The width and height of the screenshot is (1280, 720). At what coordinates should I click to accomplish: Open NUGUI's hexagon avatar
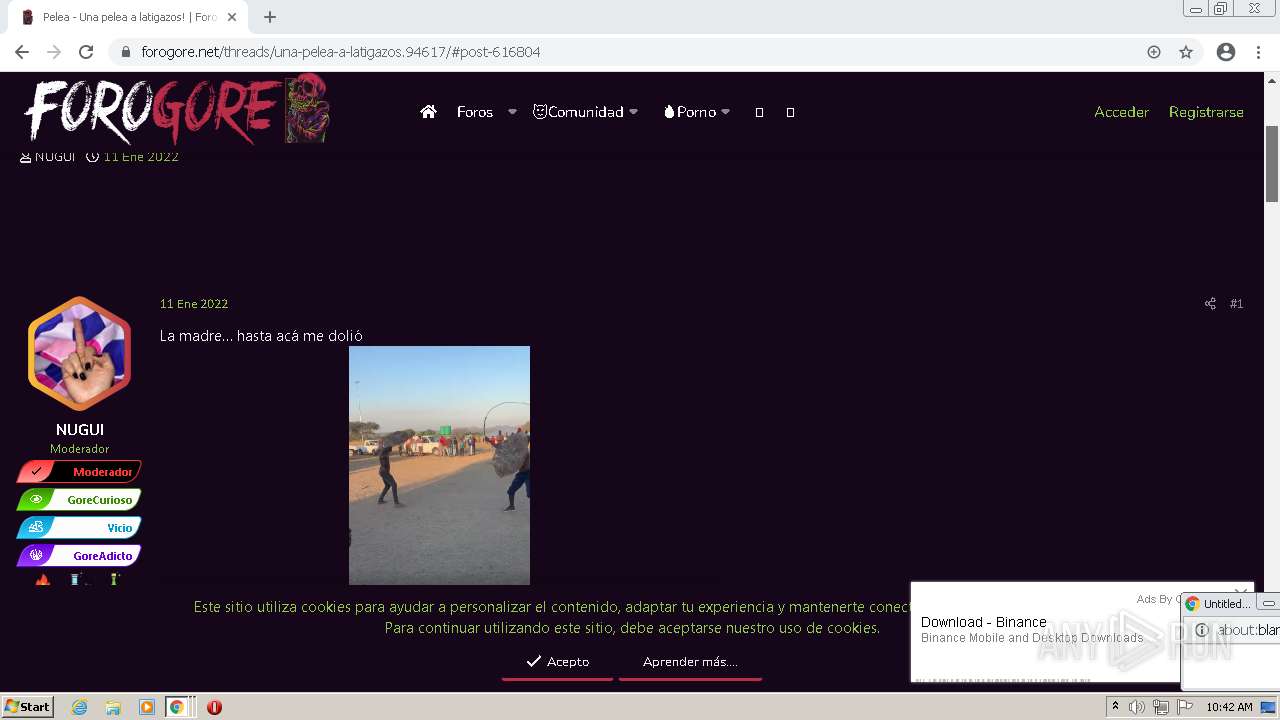pyautogui.click(x=80, y=354)
